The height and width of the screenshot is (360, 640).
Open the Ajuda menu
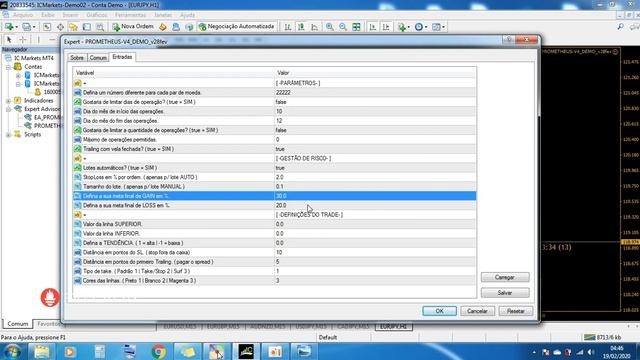pos(187,15)
